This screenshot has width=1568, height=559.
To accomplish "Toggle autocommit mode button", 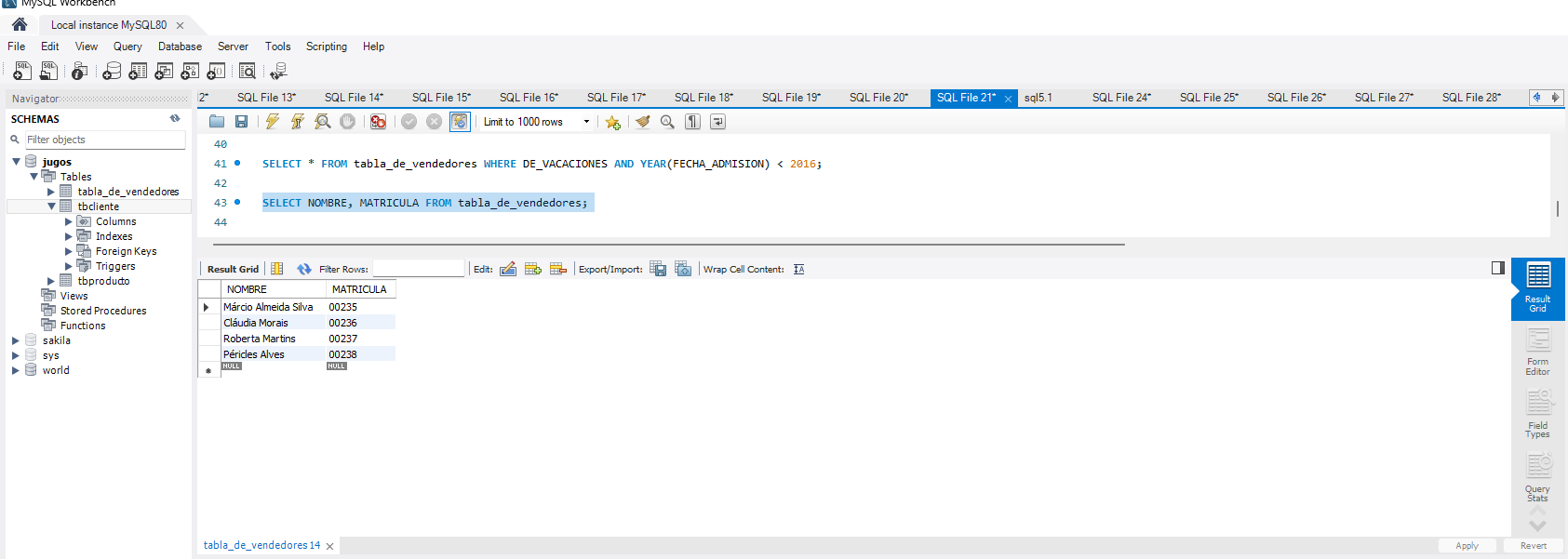I will click(x=460, y=121).
